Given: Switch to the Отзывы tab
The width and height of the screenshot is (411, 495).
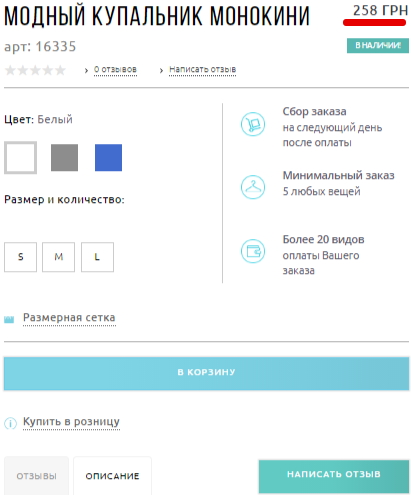Looking at the screenshot, I should [36, 476].
